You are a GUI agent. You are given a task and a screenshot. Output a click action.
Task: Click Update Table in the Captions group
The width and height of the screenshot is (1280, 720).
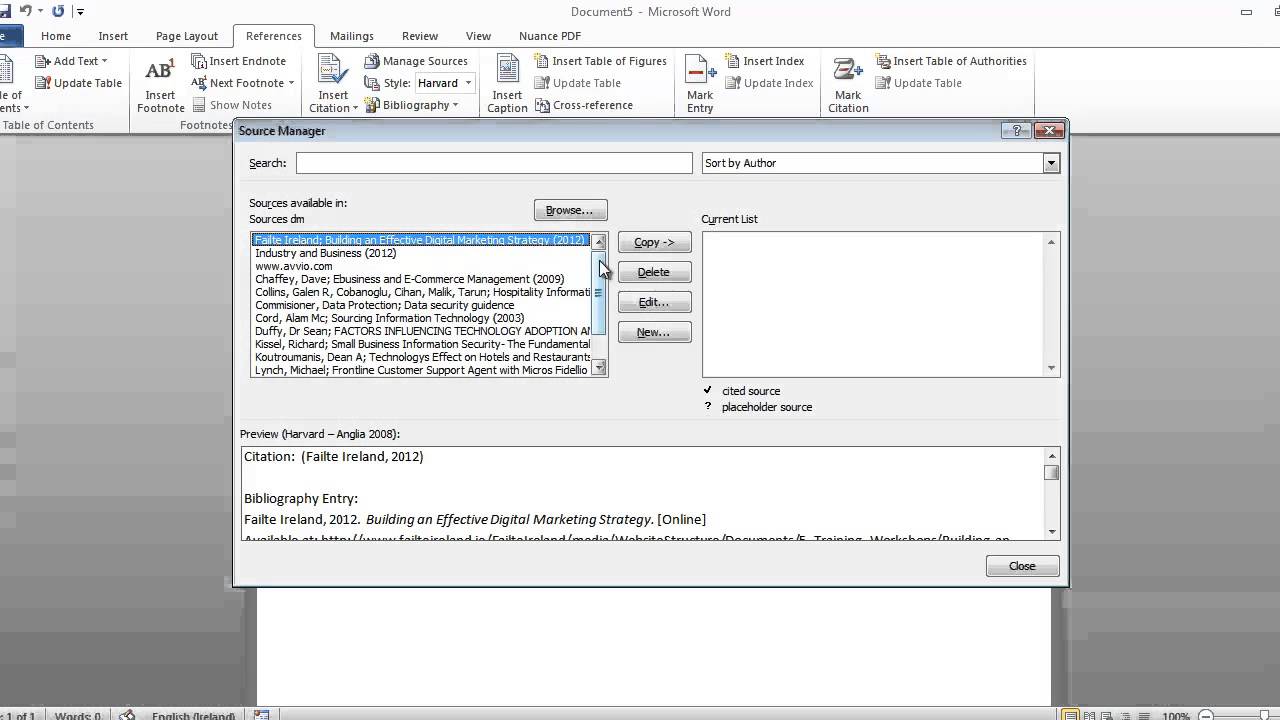point(578,83)
